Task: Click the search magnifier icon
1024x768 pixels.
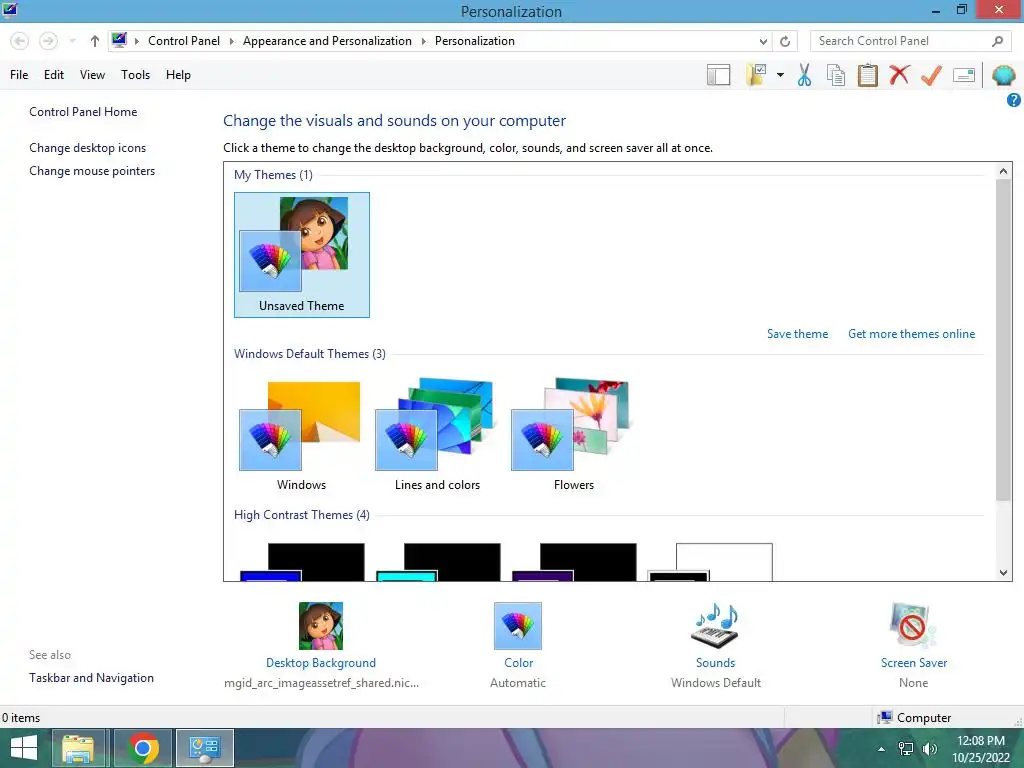Action: (997, 41)
